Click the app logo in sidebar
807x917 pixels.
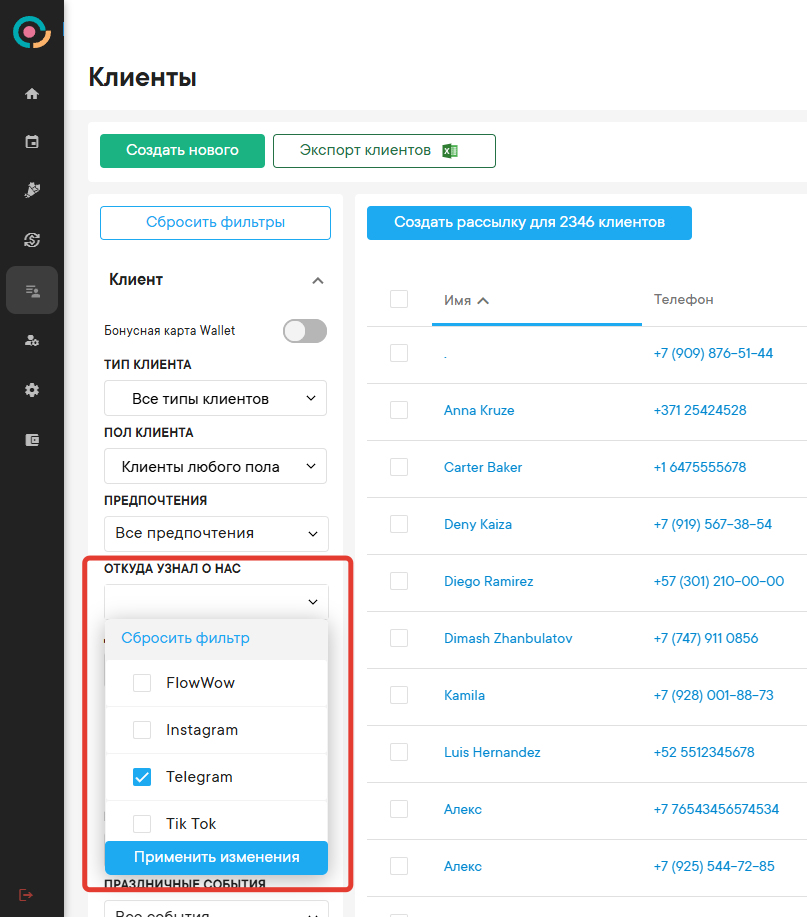[32, 32]
